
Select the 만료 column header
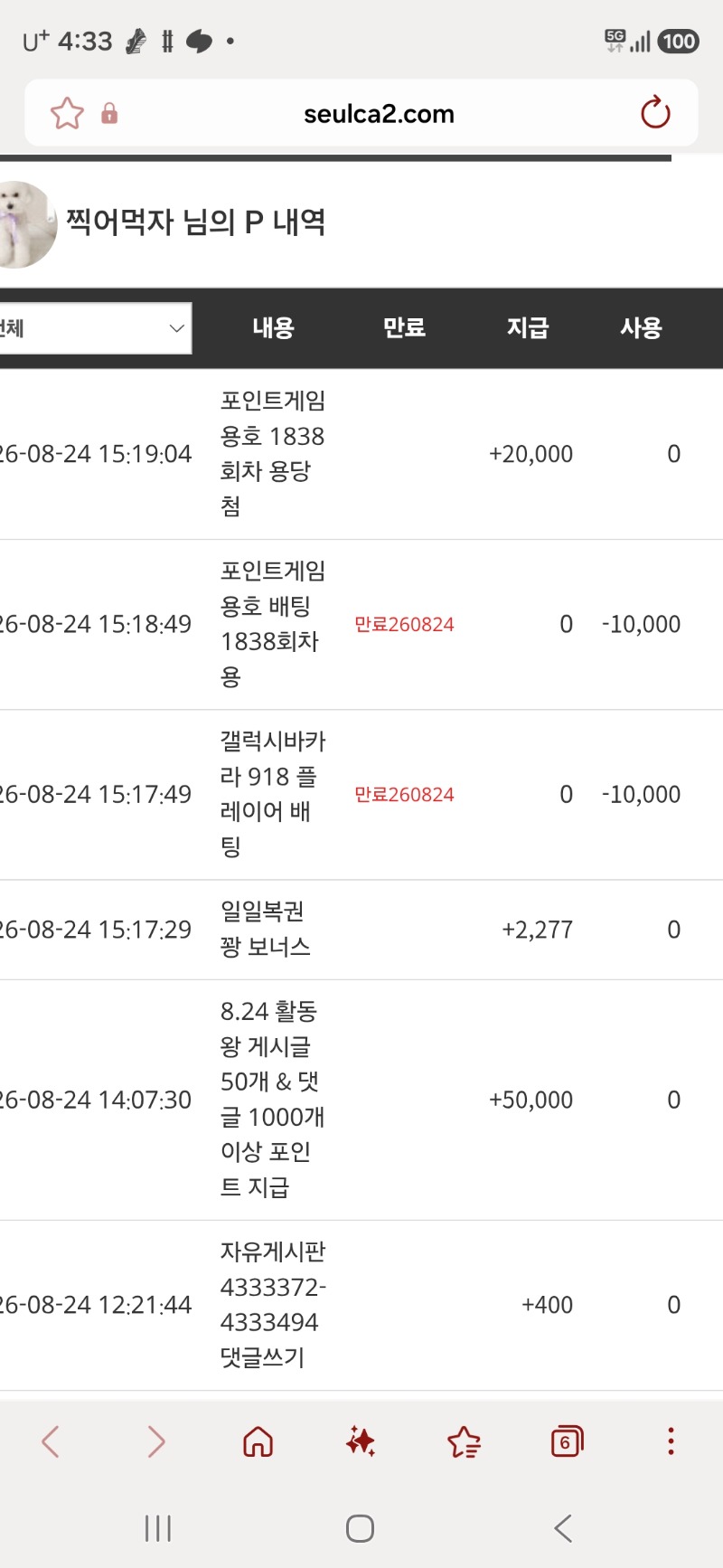404,327
